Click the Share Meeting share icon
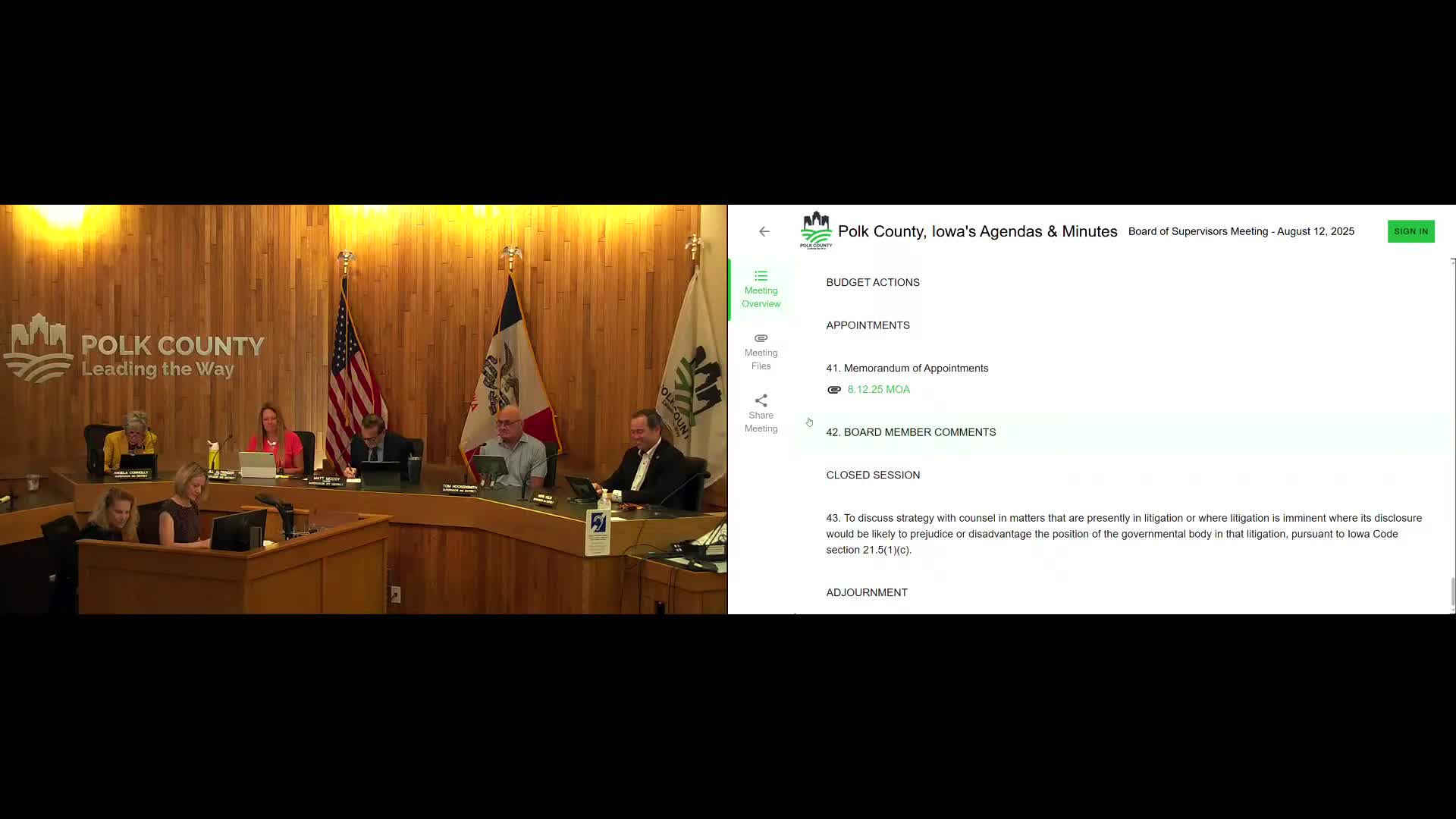Viewport: 1456px width, 819px height. (761, 400)
